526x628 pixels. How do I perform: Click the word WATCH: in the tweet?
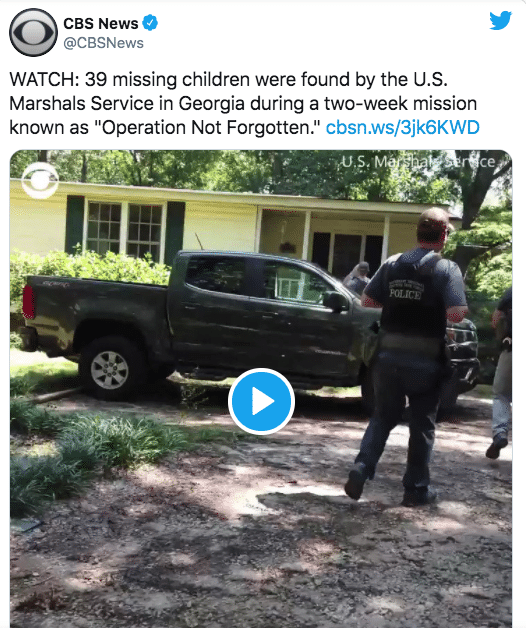pyautogui.click(x=44, y=79)
